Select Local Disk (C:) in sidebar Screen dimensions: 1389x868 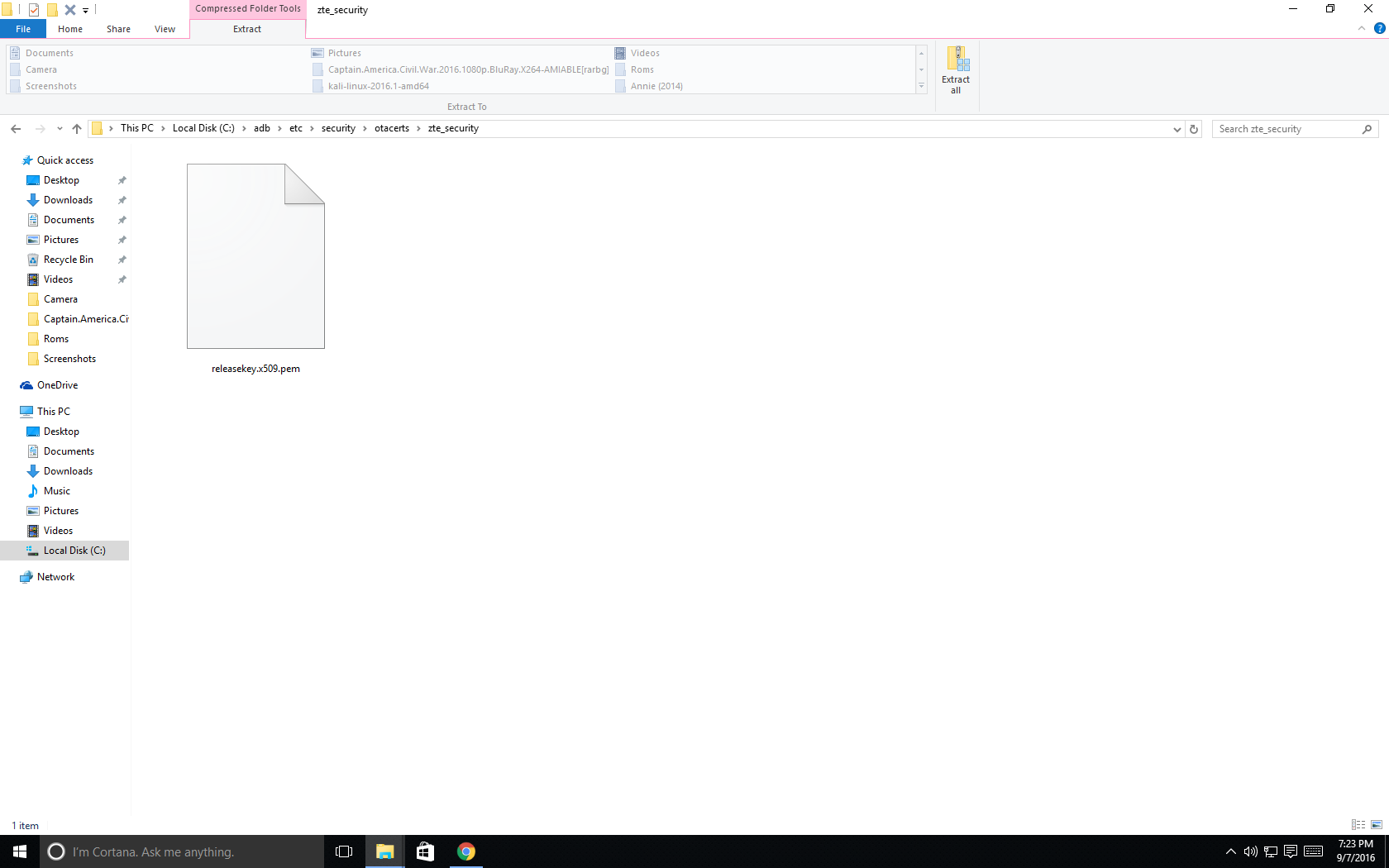pyautogui.click(x=64, y=551)
